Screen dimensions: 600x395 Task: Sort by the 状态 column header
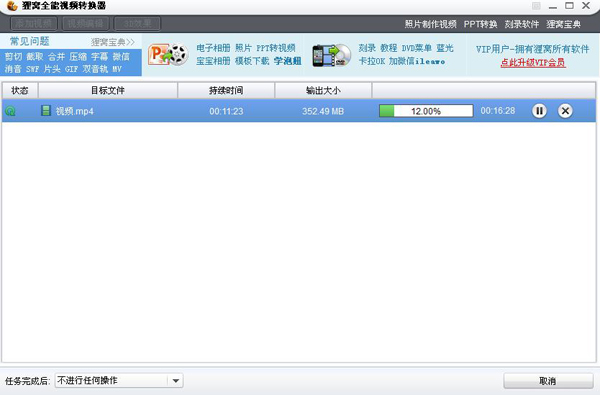pos(20,90)
